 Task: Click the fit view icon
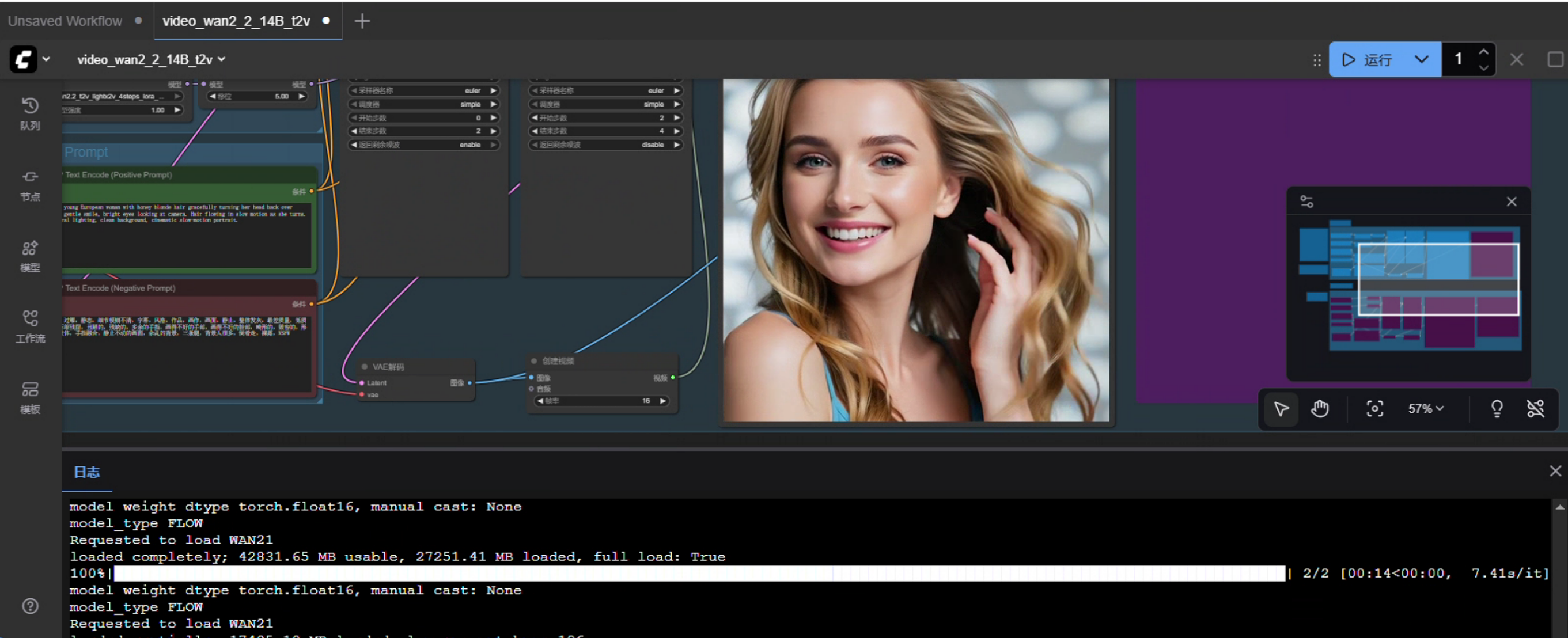coord(1374,409)
